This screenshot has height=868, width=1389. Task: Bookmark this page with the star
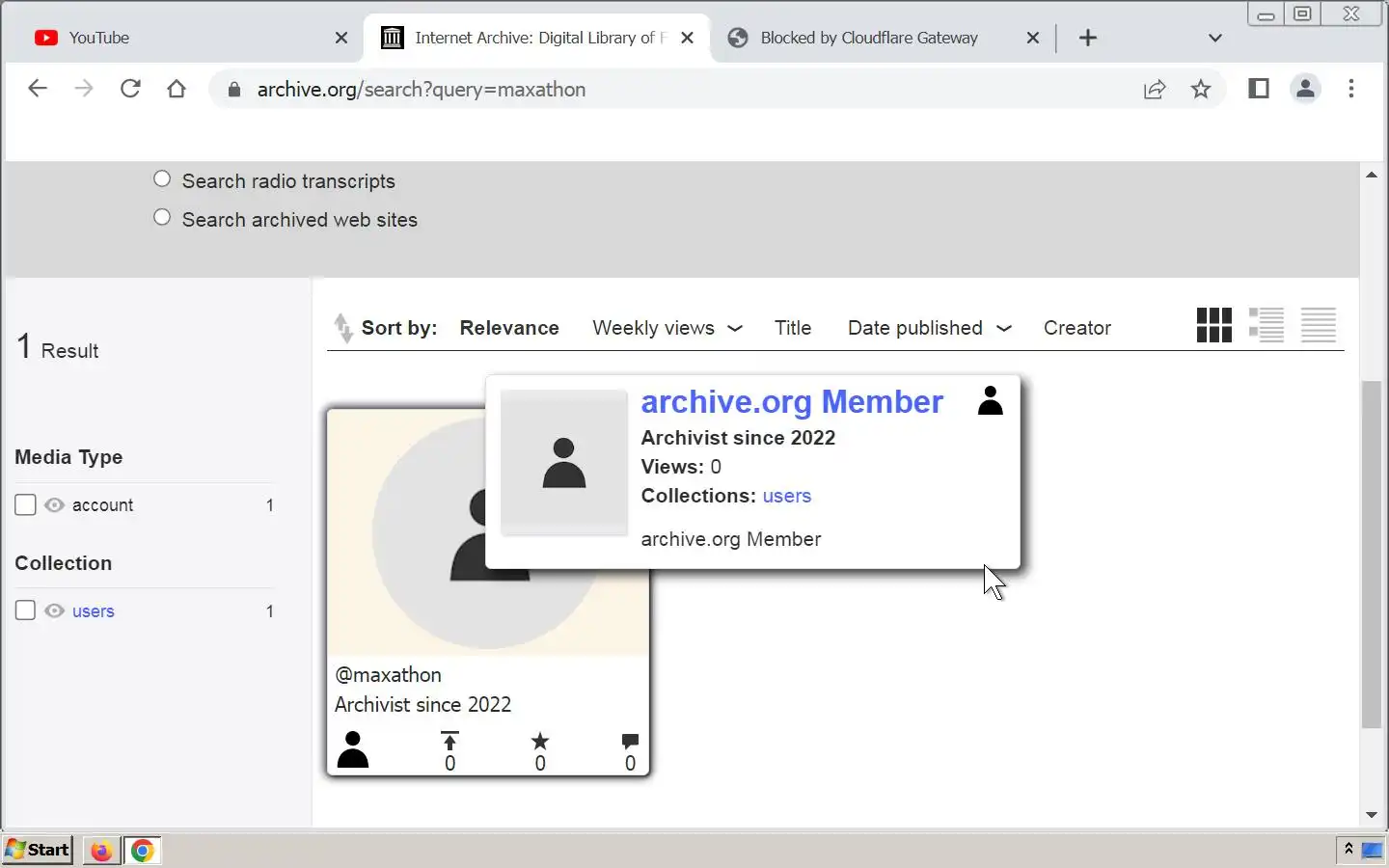pyautogui.click(x=1201, y=90)
